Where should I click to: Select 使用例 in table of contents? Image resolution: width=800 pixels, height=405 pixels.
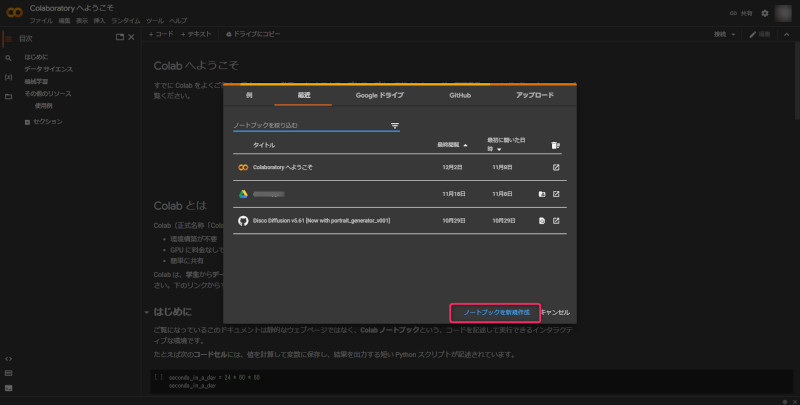pos(43,106)
